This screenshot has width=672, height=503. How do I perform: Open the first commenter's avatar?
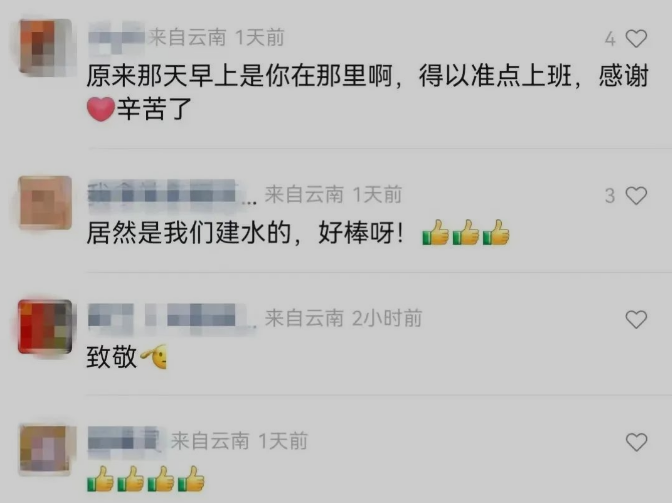pyautogui.click(x=45, y=46)
